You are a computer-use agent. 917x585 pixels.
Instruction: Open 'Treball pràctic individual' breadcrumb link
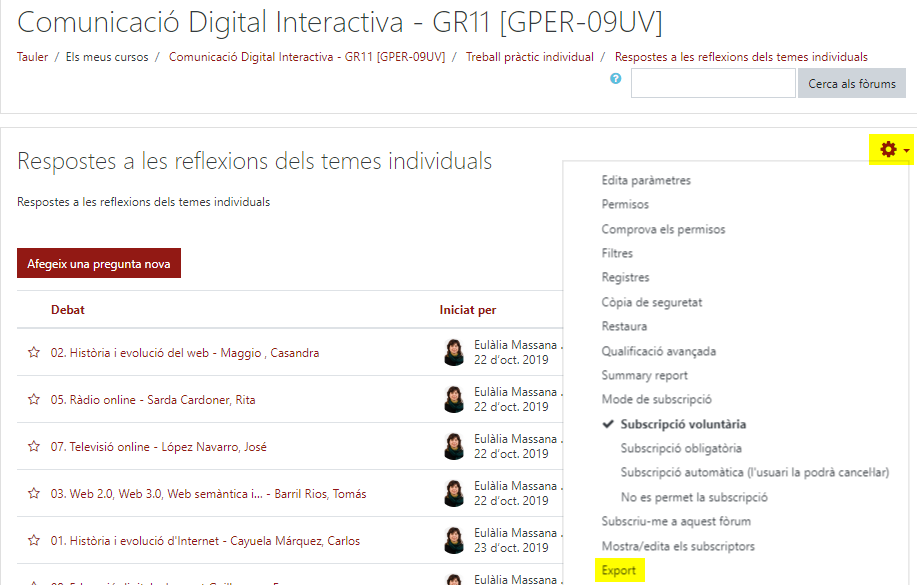coord(529,57)
